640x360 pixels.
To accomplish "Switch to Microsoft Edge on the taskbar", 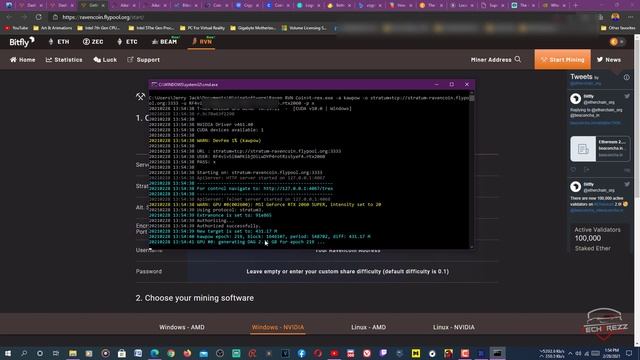I will point(155,353).
